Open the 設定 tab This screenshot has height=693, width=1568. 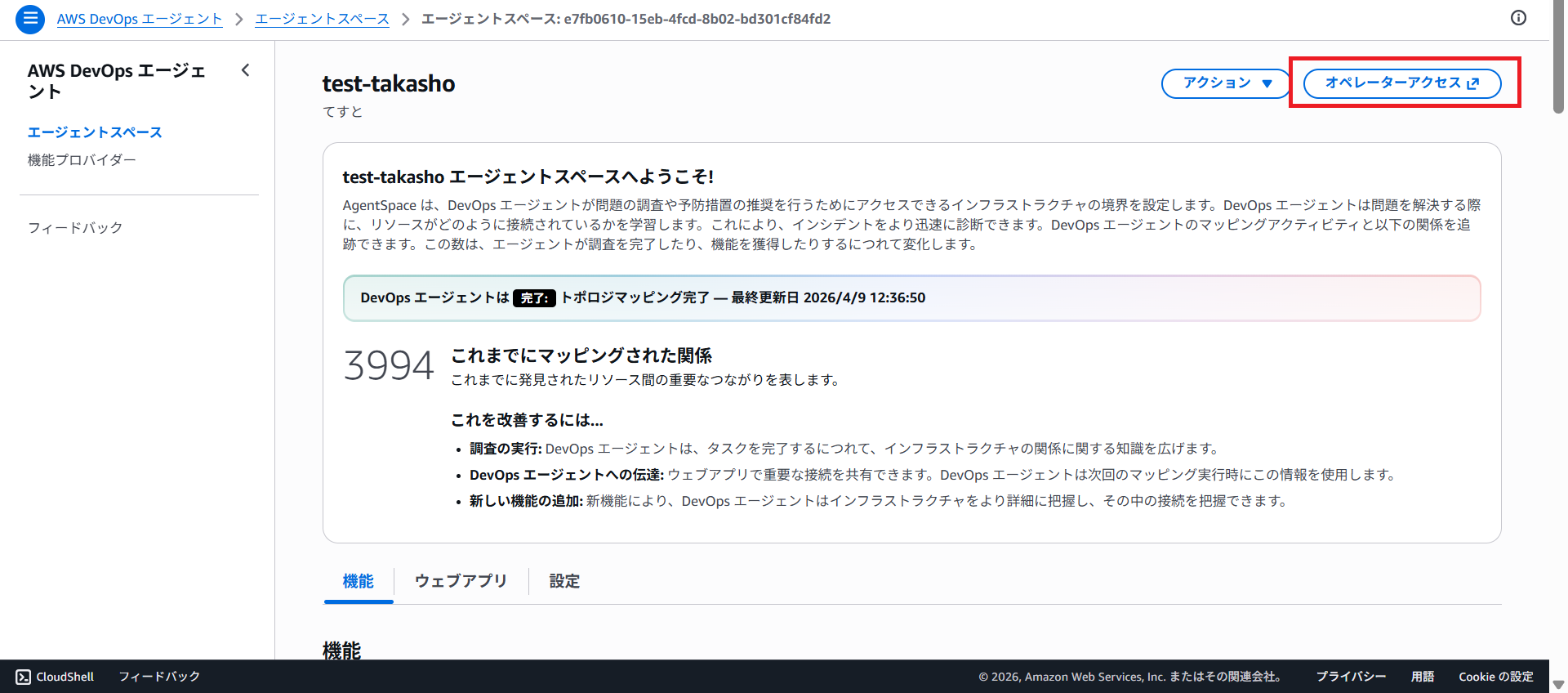564,581
